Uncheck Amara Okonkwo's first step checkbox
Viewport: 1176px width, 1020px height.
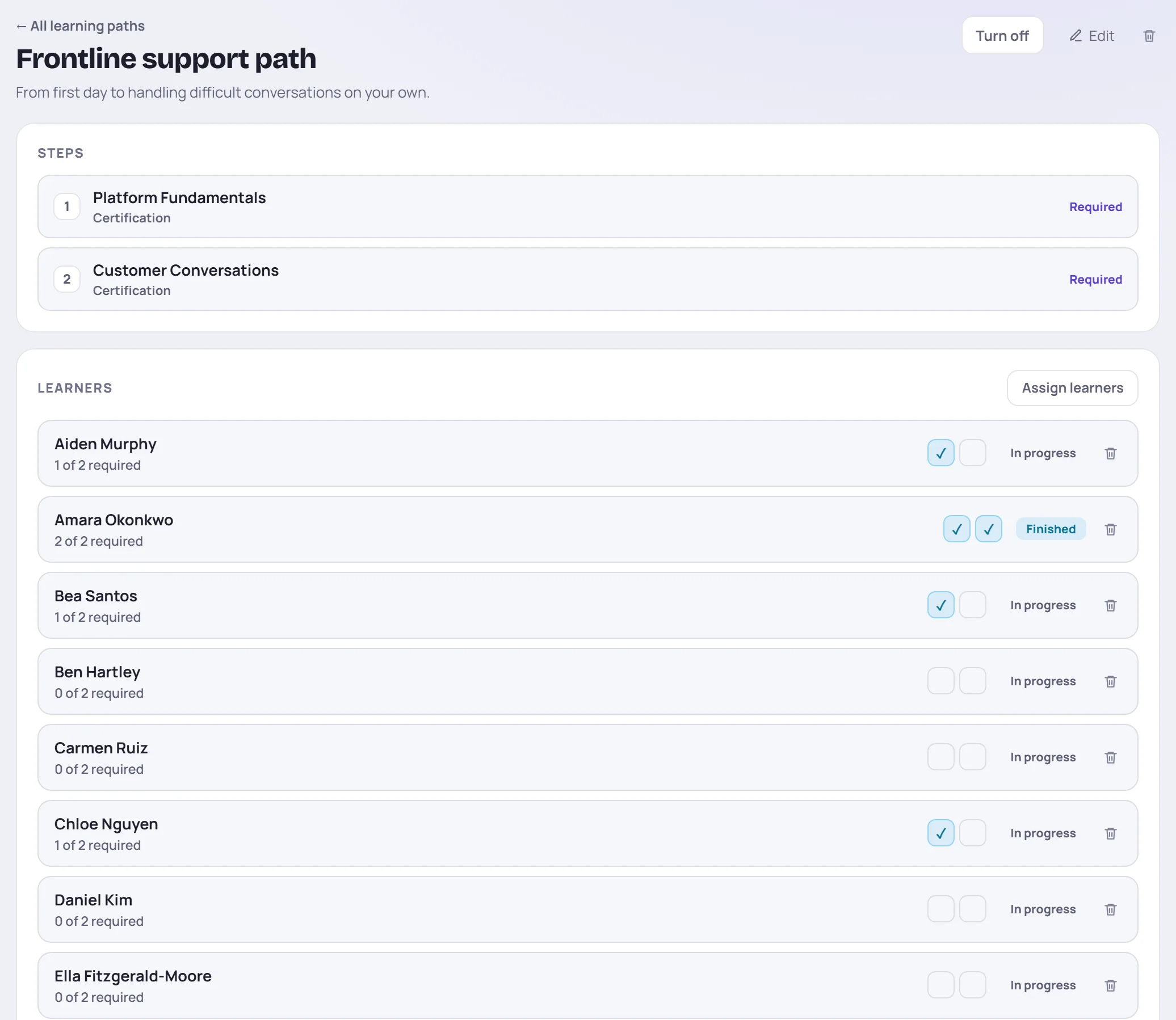956,529
